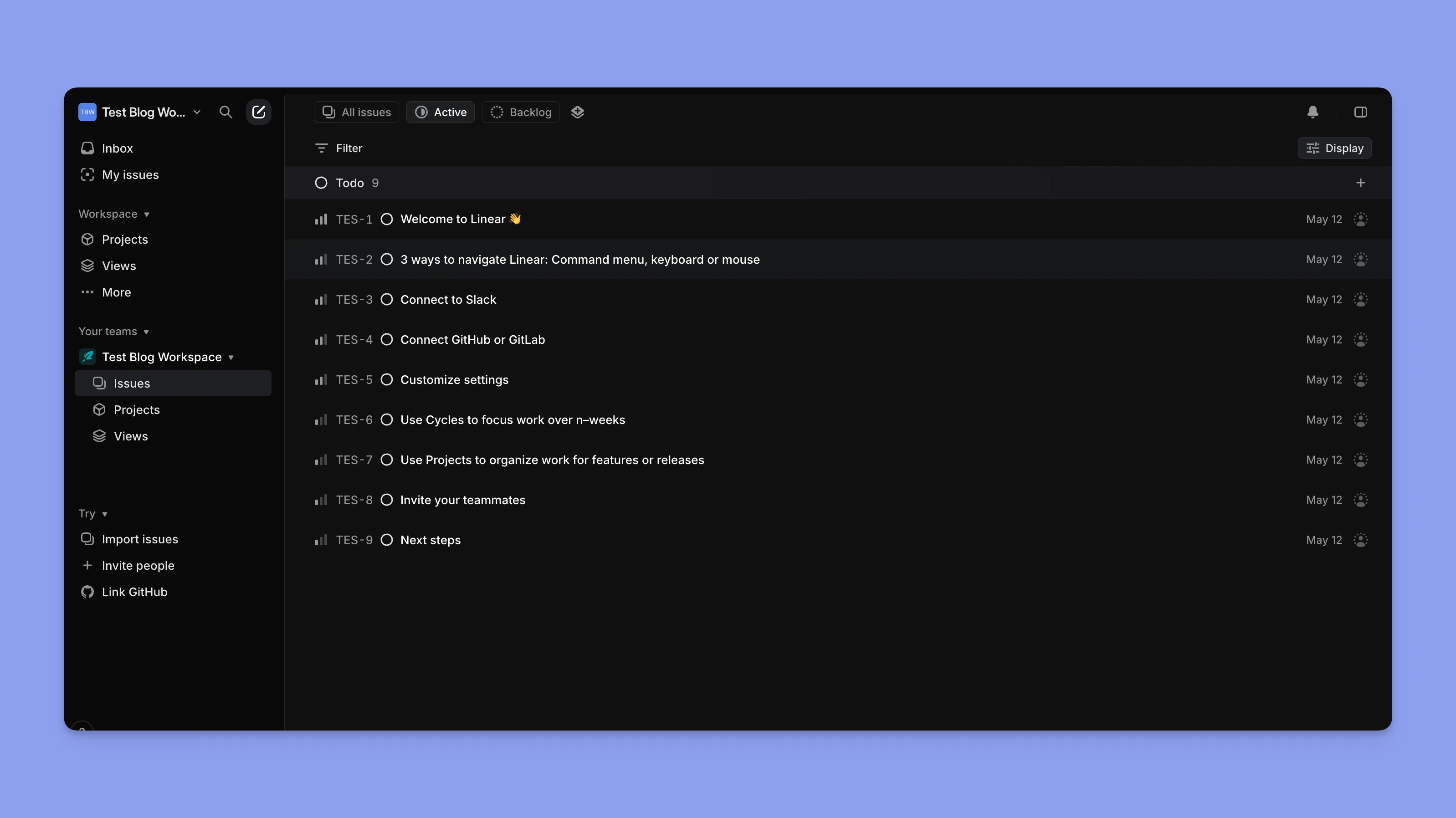Toggle the right side panel

click(x=1361, y=112)
